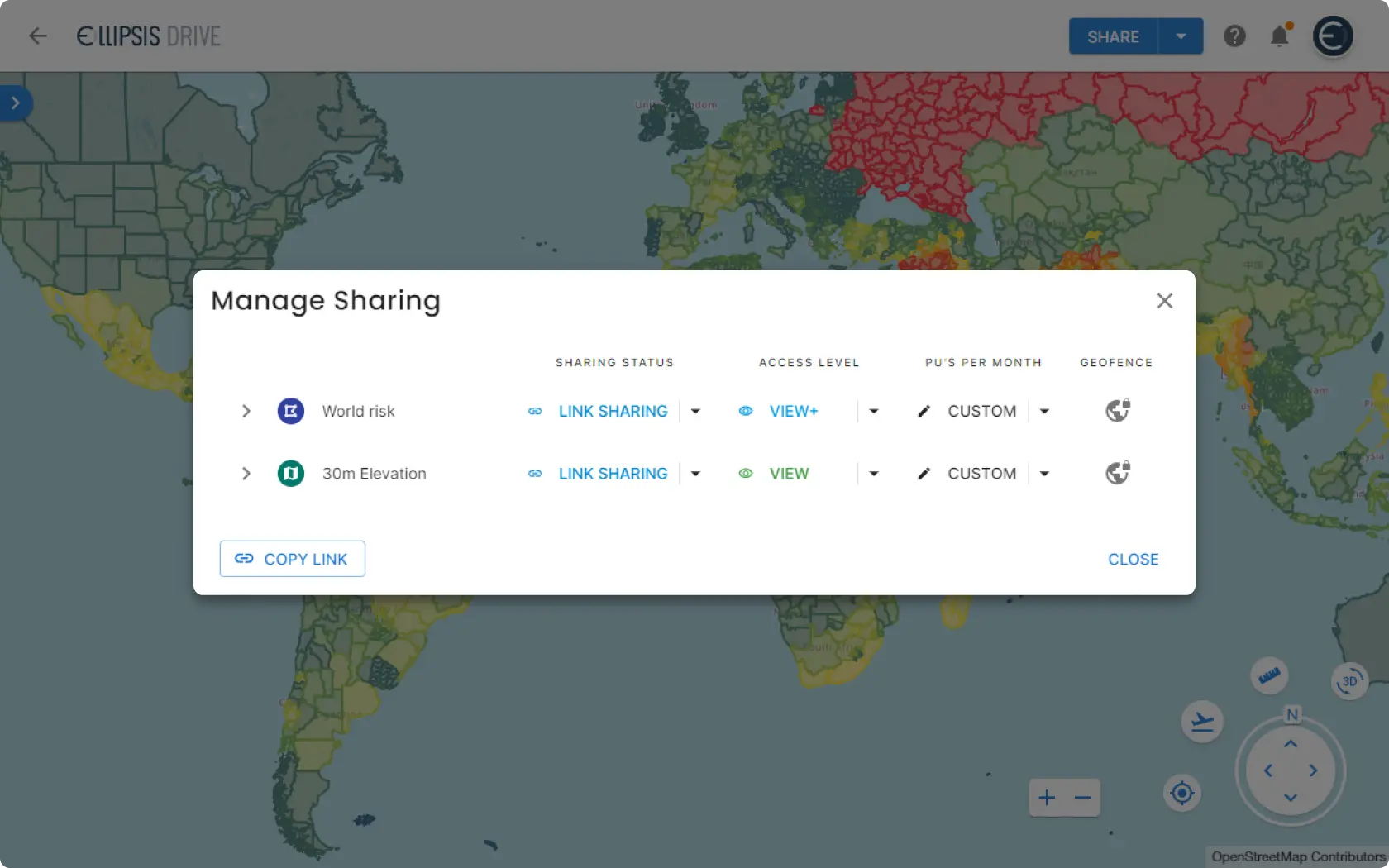Viewport: 1389px width, 868px height.
Task: Expand the 30m Elevation layer row
Action: tap(246, 474)
